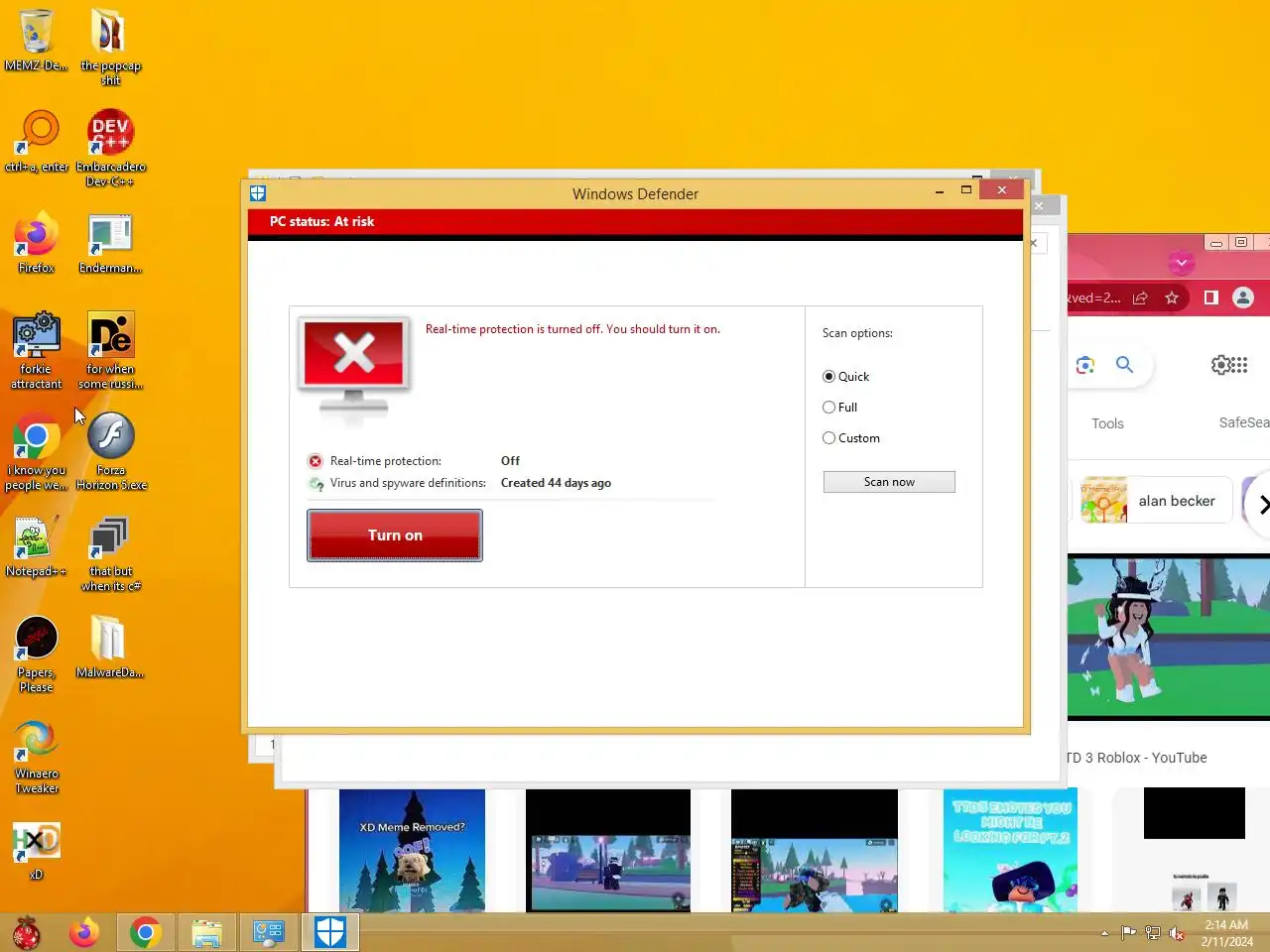Show hidden tray icons arrow
This screenshot has height=952, width=1270.
coord(1104,933)
